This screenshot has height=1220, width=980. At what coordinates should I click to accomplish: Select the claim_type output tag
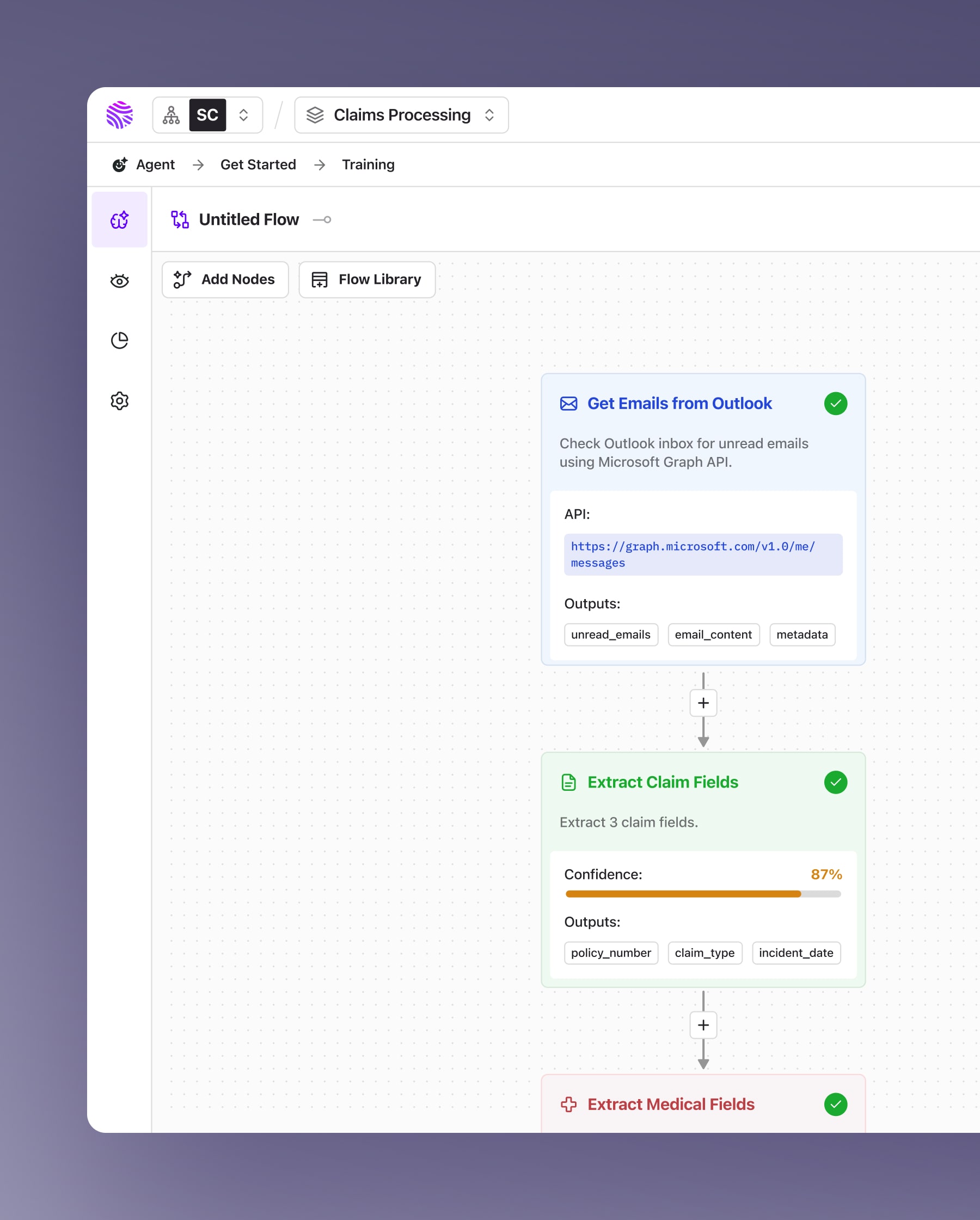coord(705,953)
